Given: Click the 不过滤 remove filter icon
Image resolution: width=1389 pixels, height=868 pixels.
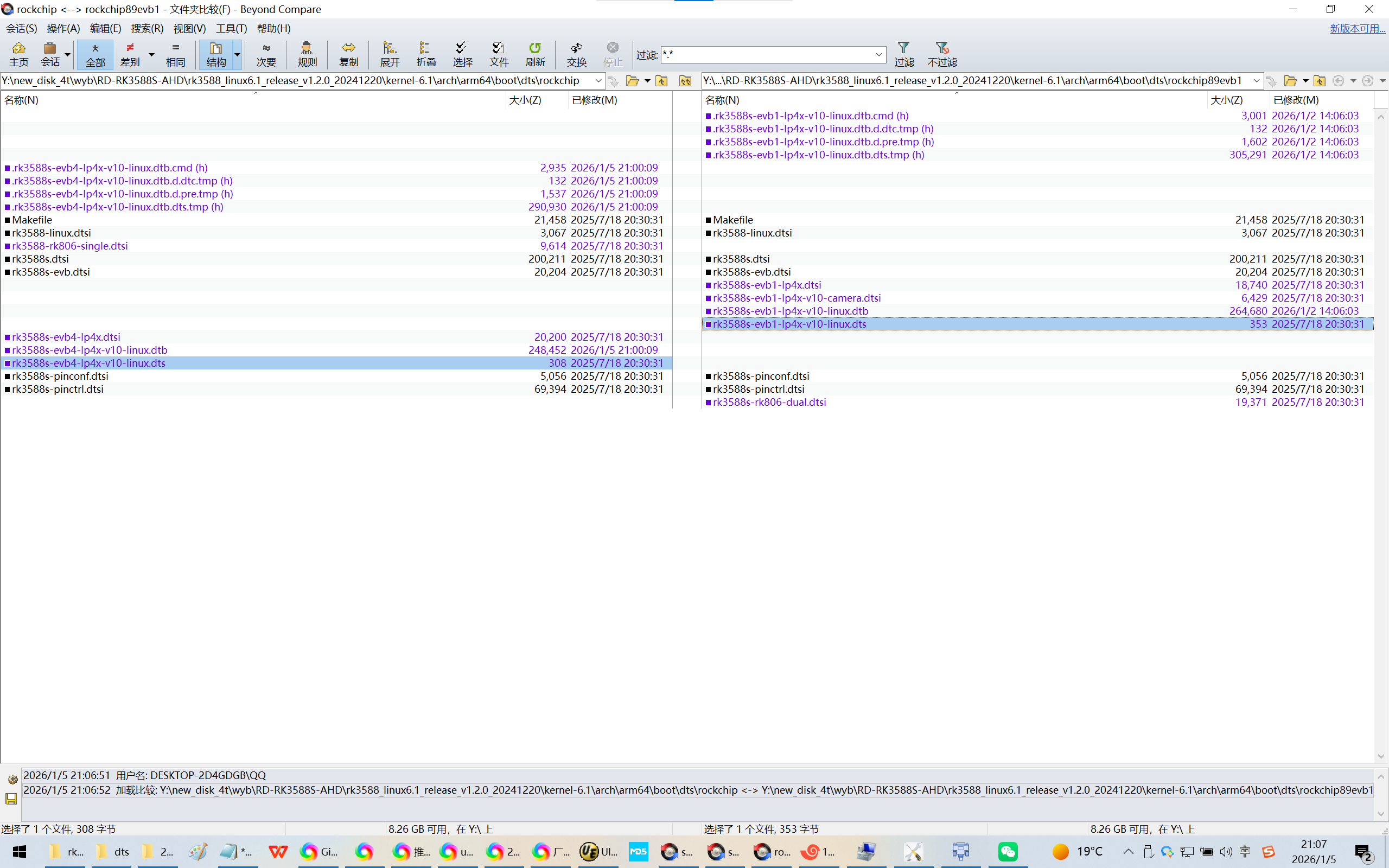Looking at the screenshot, I should 942,54.
